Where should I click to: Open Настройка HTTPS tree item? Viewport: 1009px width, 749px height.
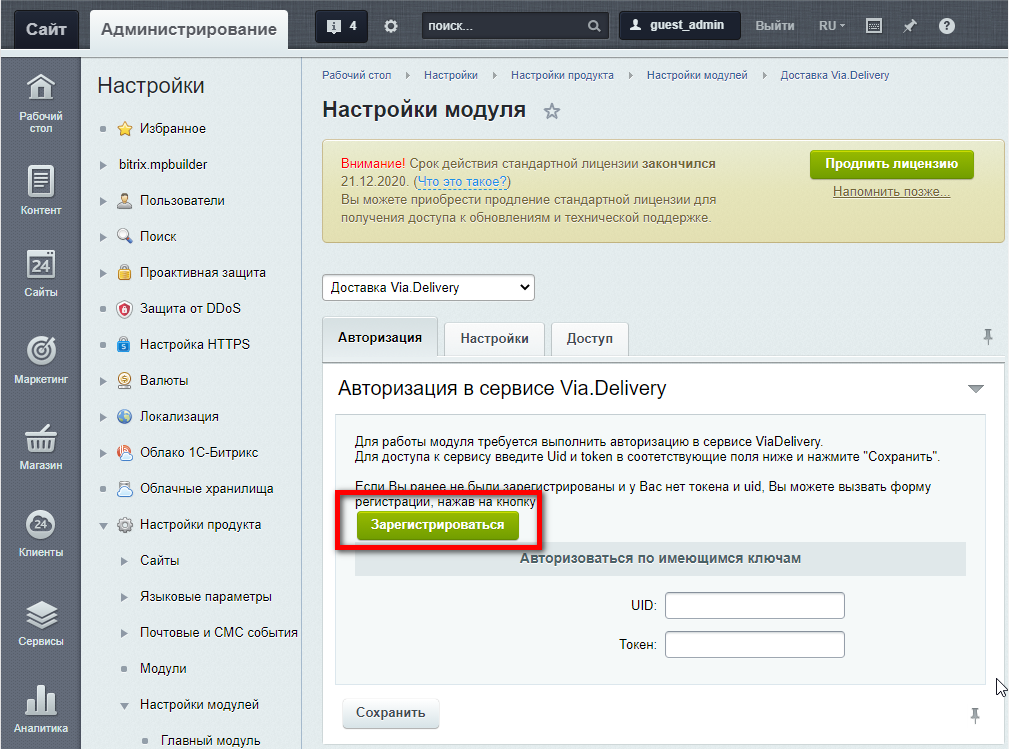[x=195, y=345]
